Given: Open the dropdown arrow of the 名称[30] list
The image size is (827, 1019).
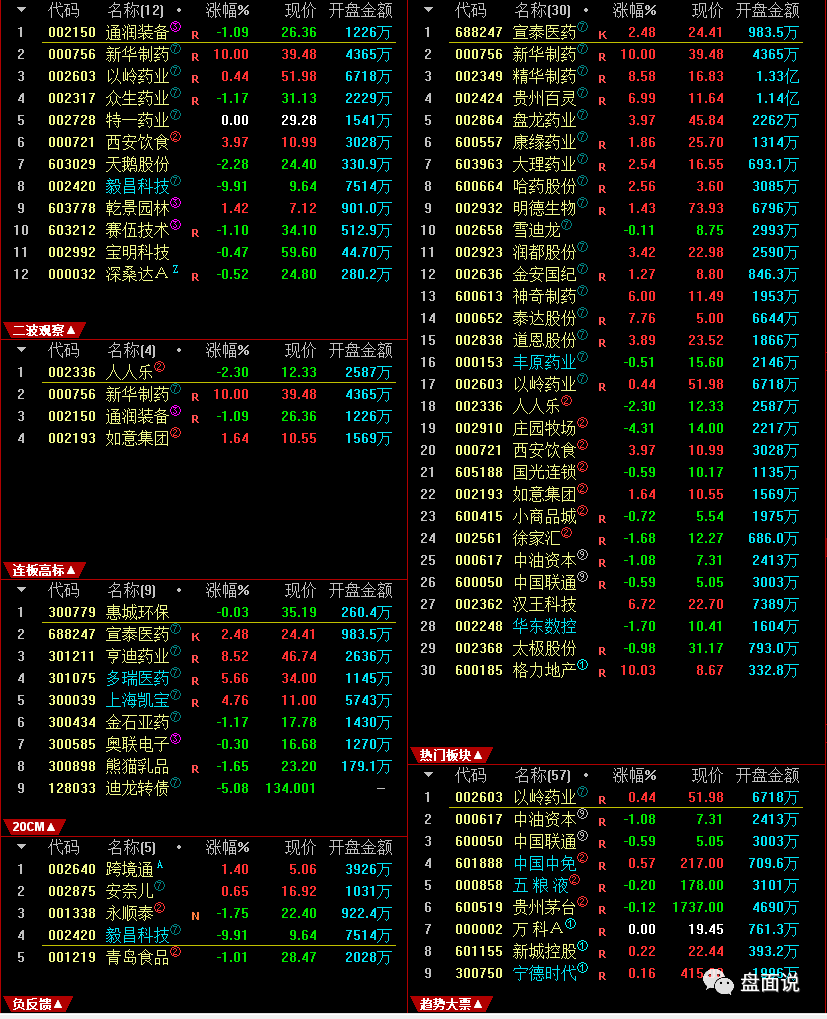Looking at the screenshot, I should [x=428, y=10].
